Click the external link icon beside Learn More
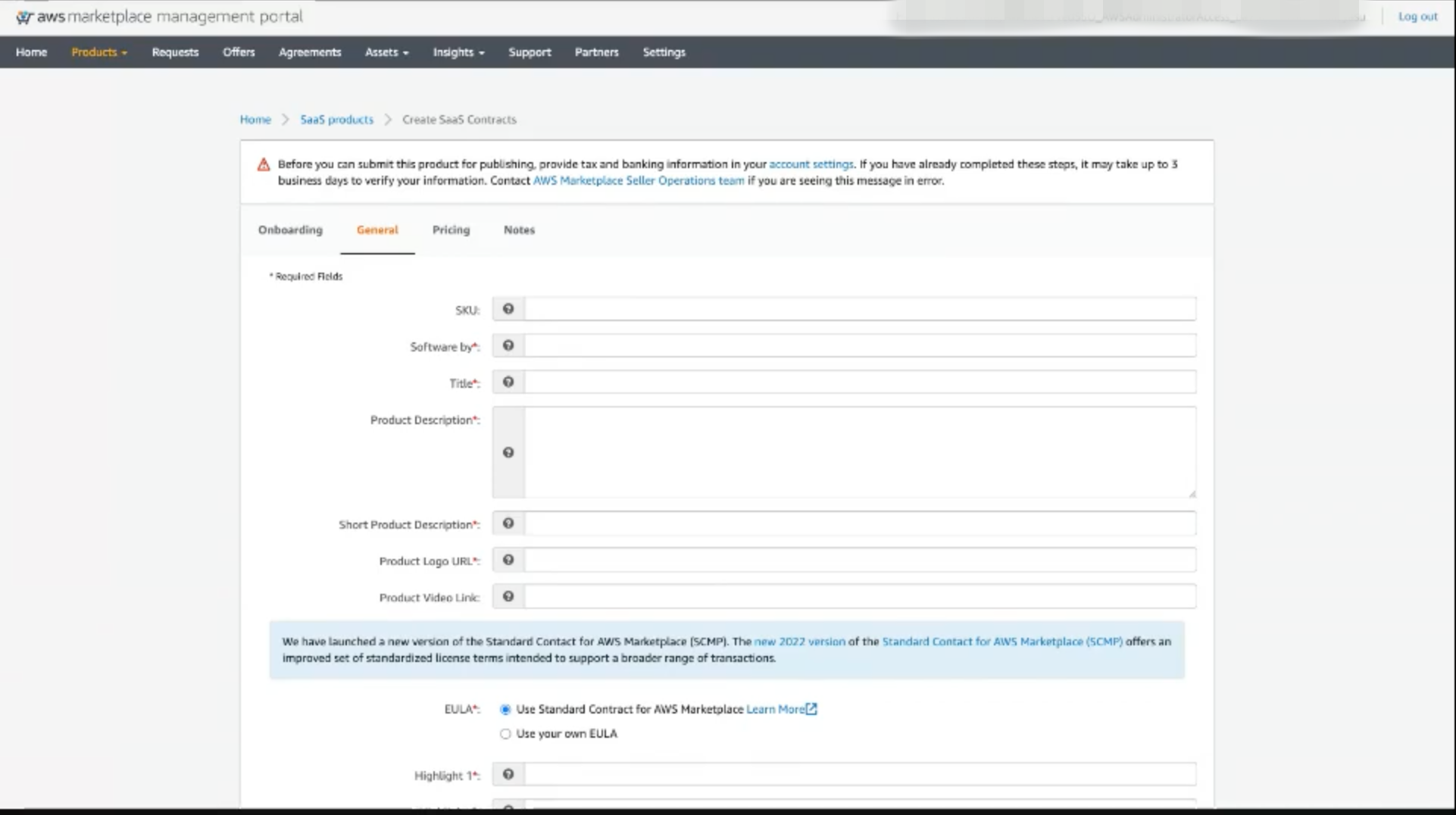Image resolution: width=1456 pixels, height=815 pixels. pyautogui.click(x=811, y=709)
